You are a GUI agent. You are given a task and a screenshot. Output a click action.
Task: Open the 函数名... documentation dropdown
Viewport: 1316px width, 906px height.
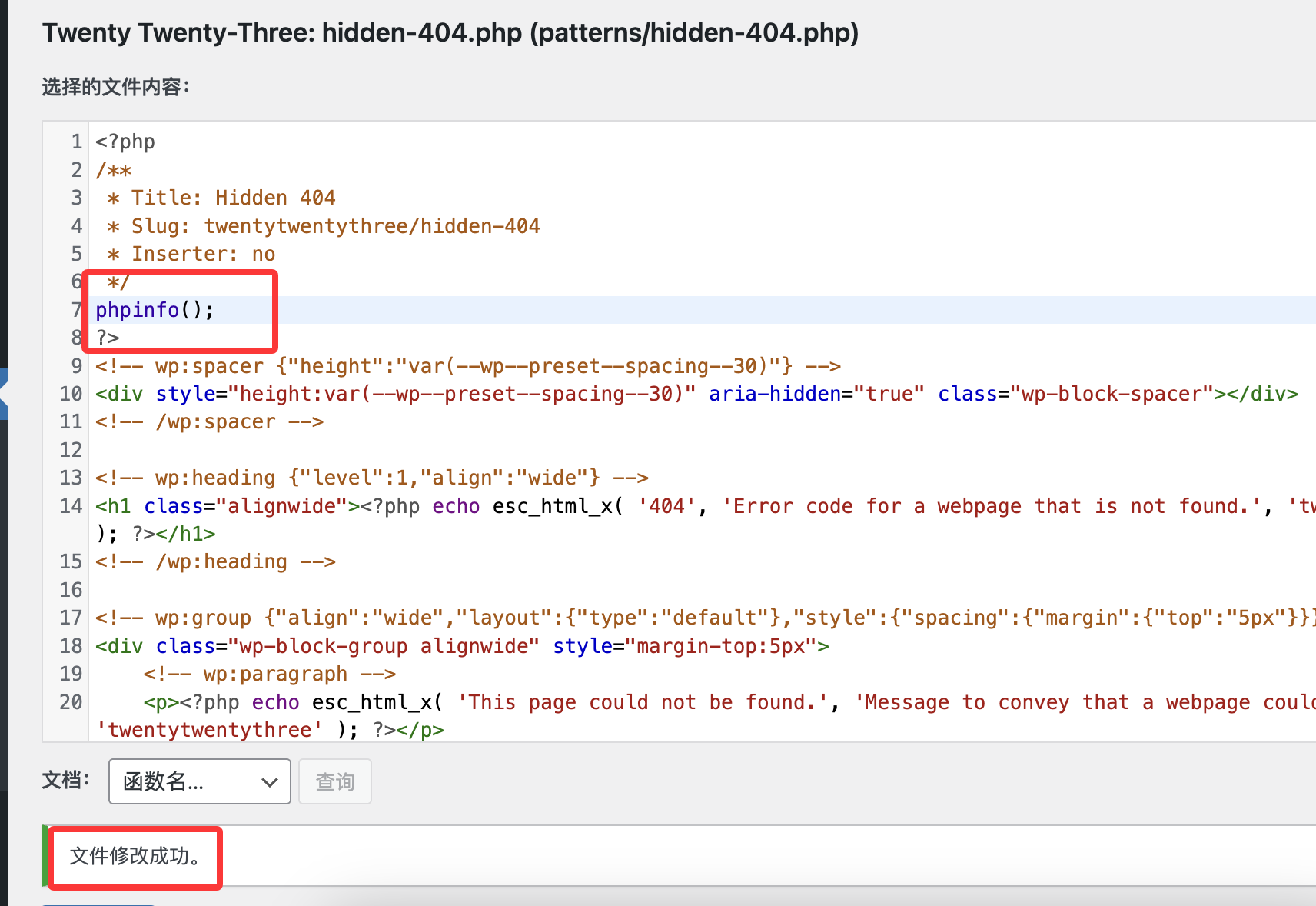pyautogui.click(x=199, y=781)
